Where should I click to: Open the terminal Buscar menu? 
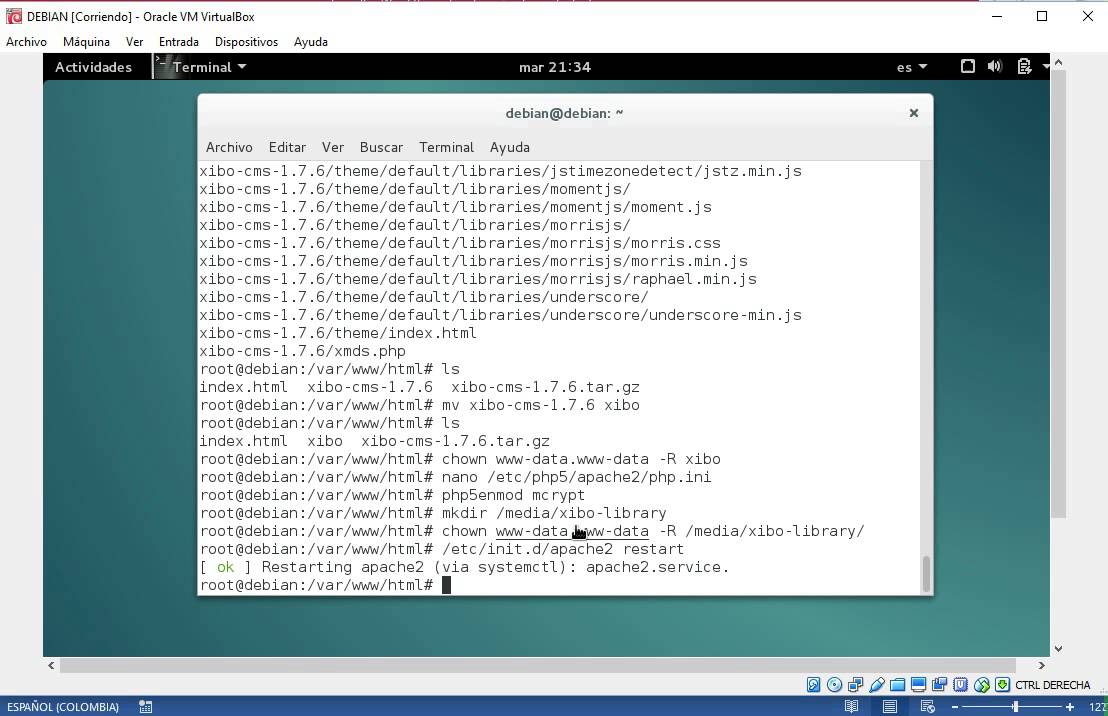381,147
